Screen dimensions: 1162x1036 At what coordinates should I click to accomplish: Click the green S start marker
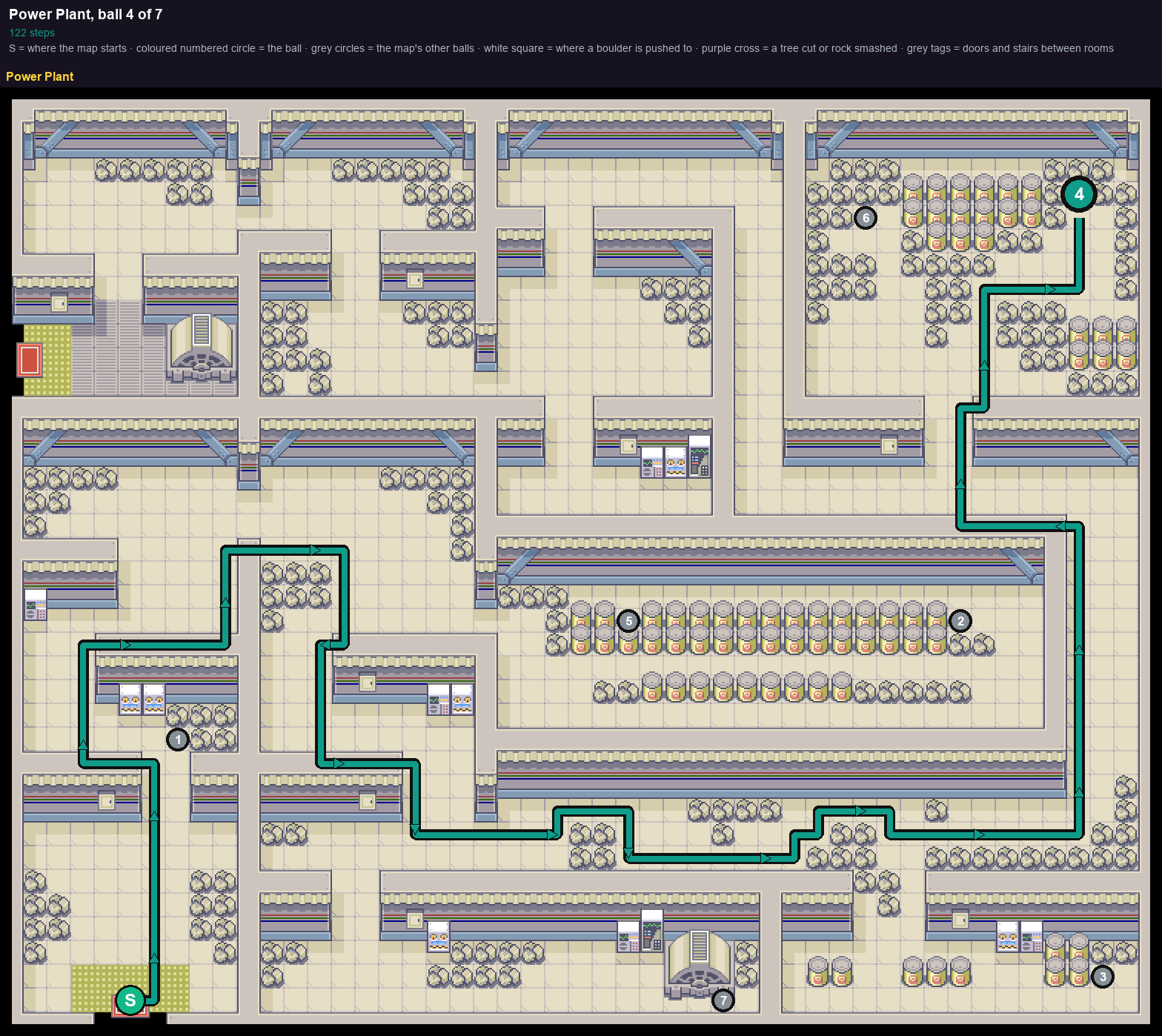pyautogui.click(x=130, y=1000)
